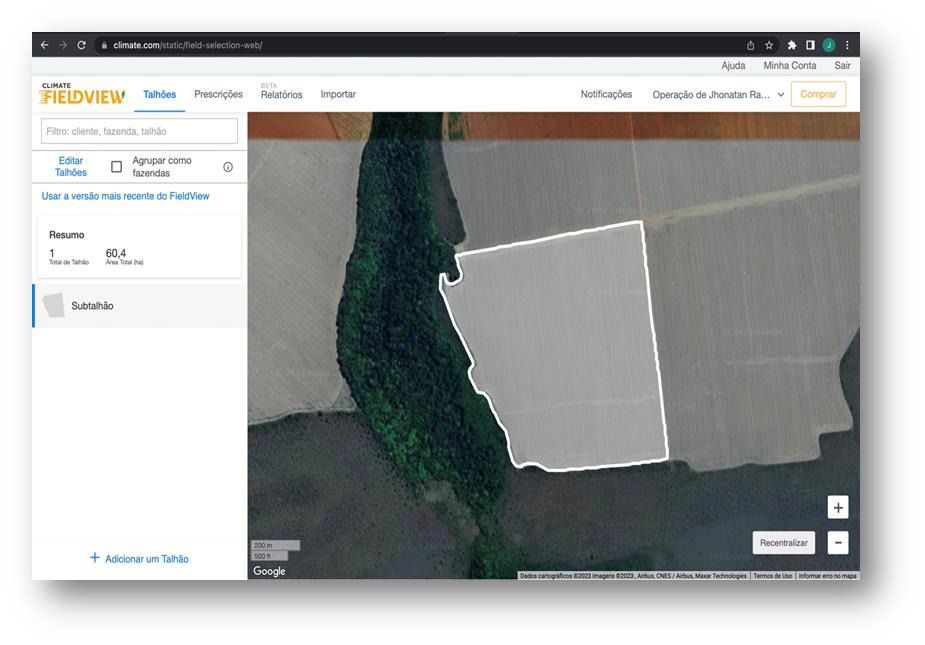Click the Comprar button

click(x=817, y=95)
